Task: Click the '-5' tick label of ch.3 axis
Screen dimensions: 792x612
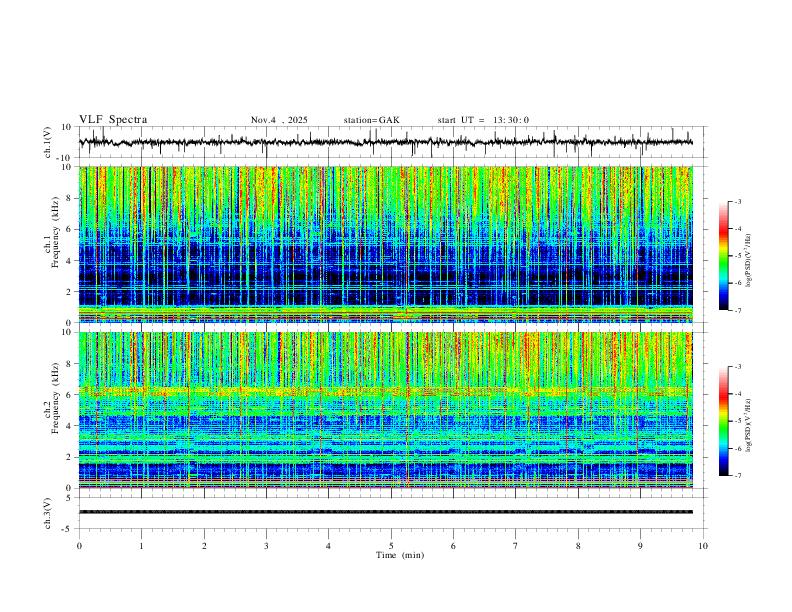Action: [x=68, y=529]
